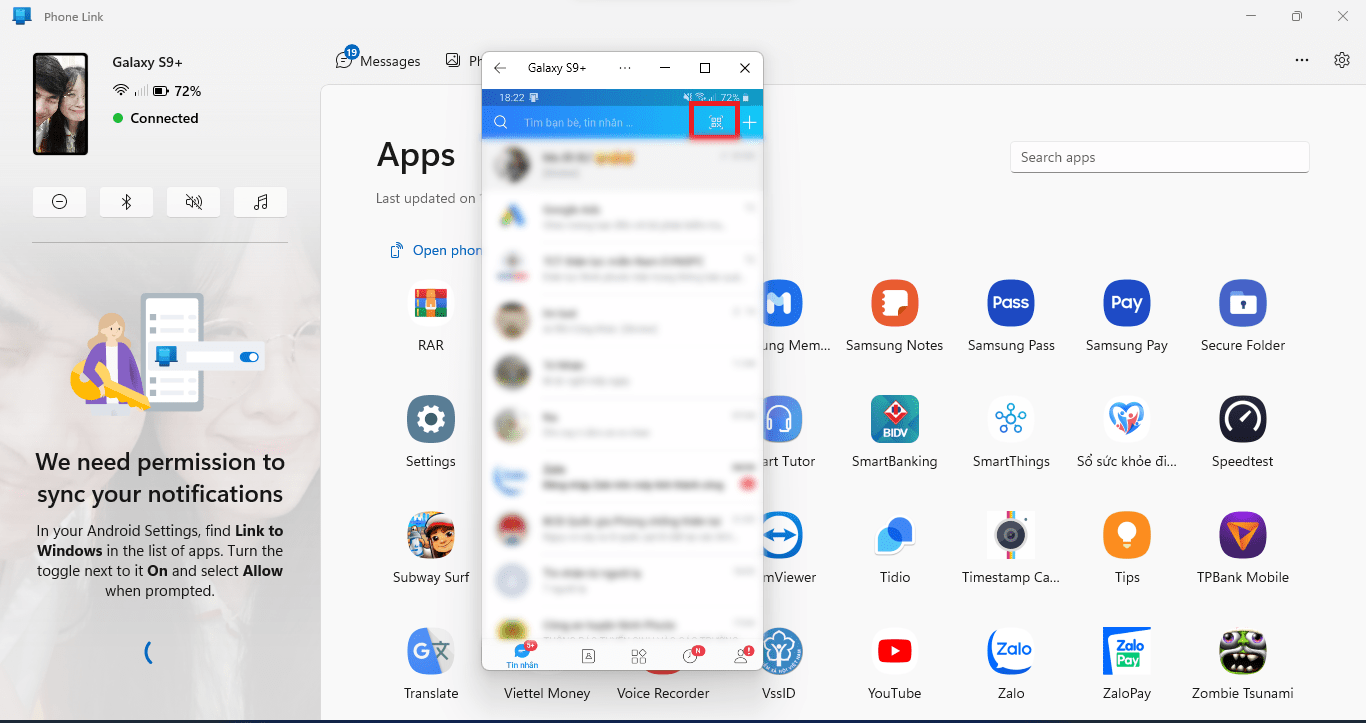Click the Voice Recorder label

(663, 693)
